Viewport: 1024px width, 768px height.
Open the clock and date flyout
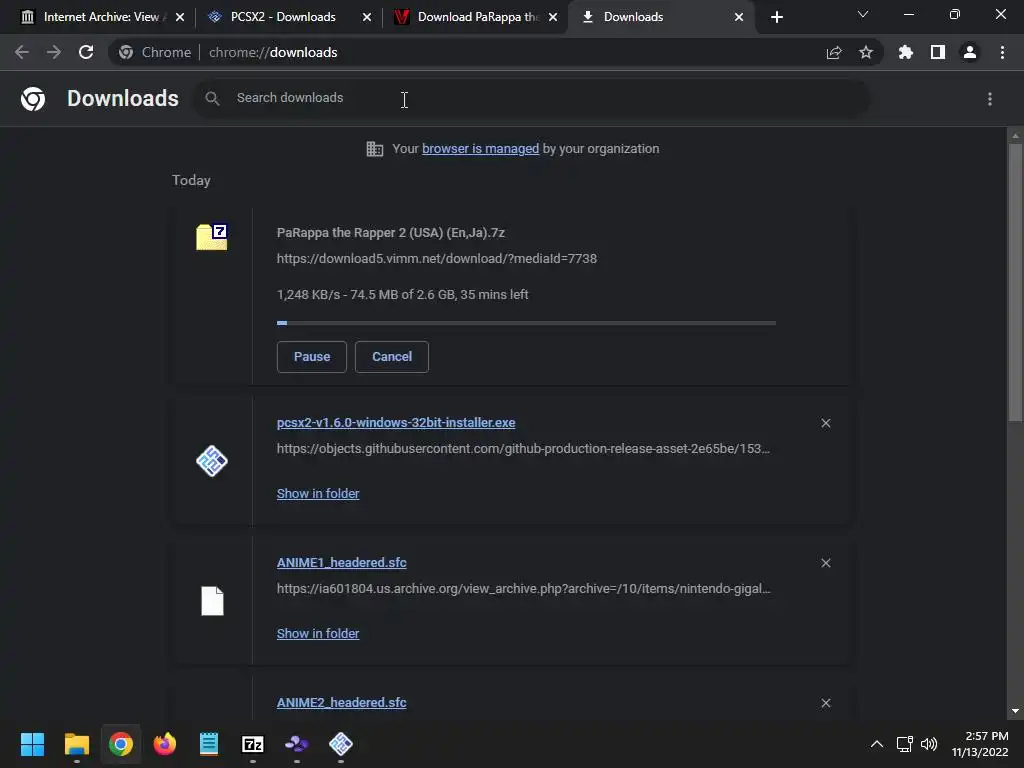pos(980,744)
